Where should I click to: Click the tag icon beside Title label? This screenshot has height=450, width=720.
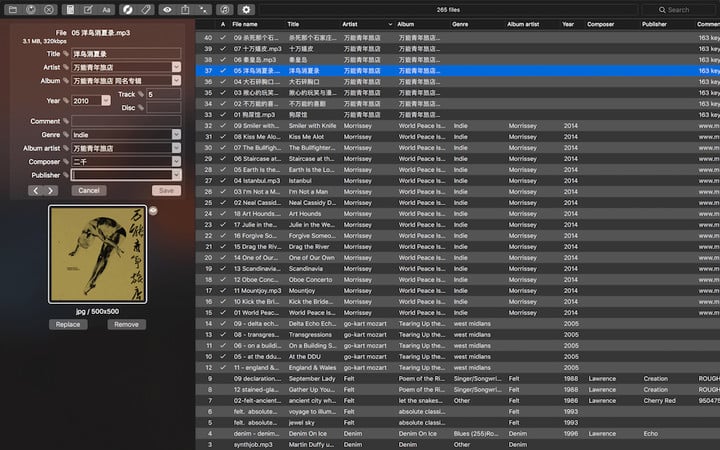click(66, 54)
